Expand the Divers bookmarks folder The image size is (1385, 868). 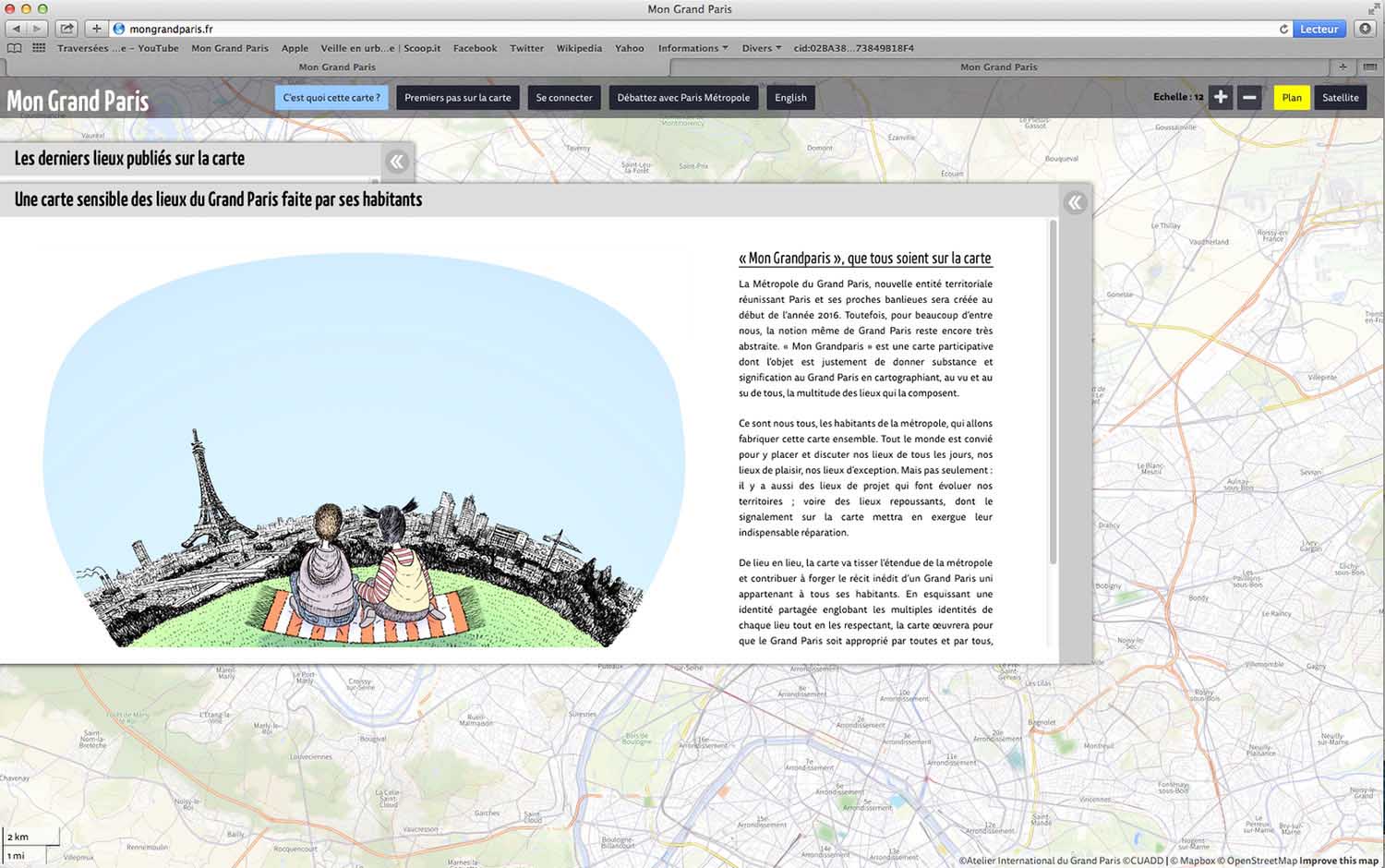761,48
